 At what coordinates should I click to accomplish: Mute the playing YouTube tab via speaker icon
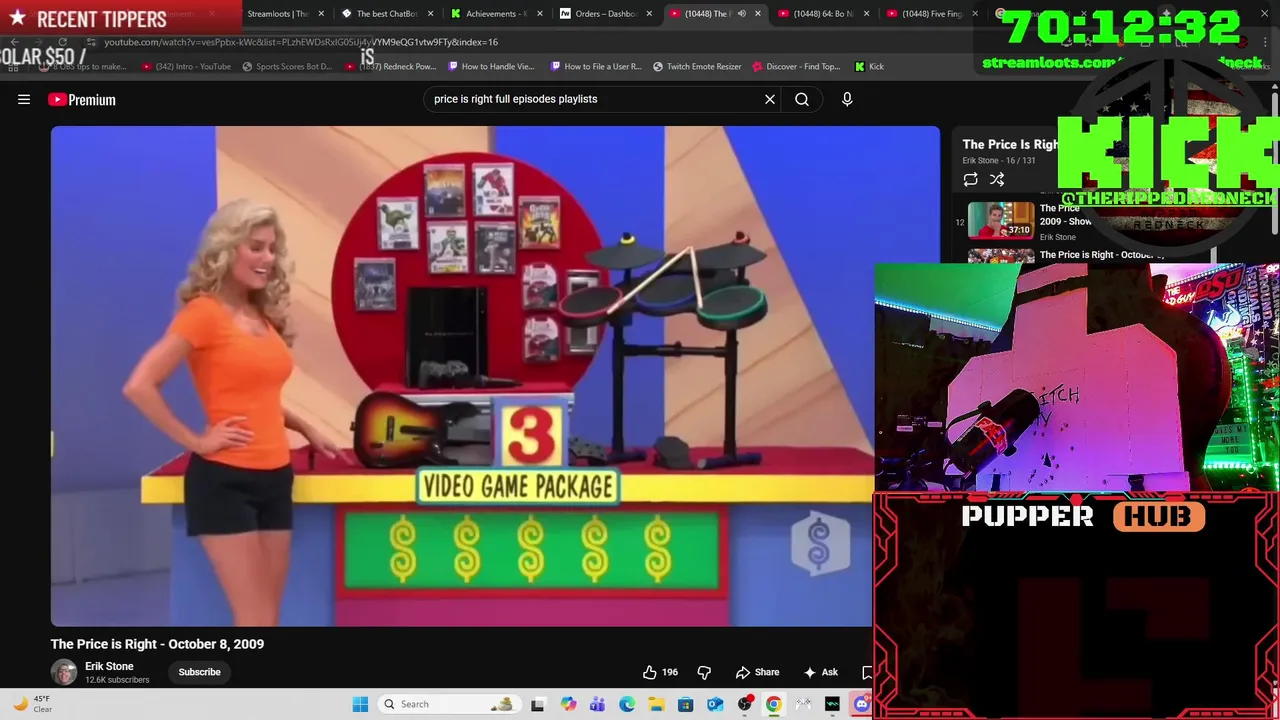click(x=741, y=14)
